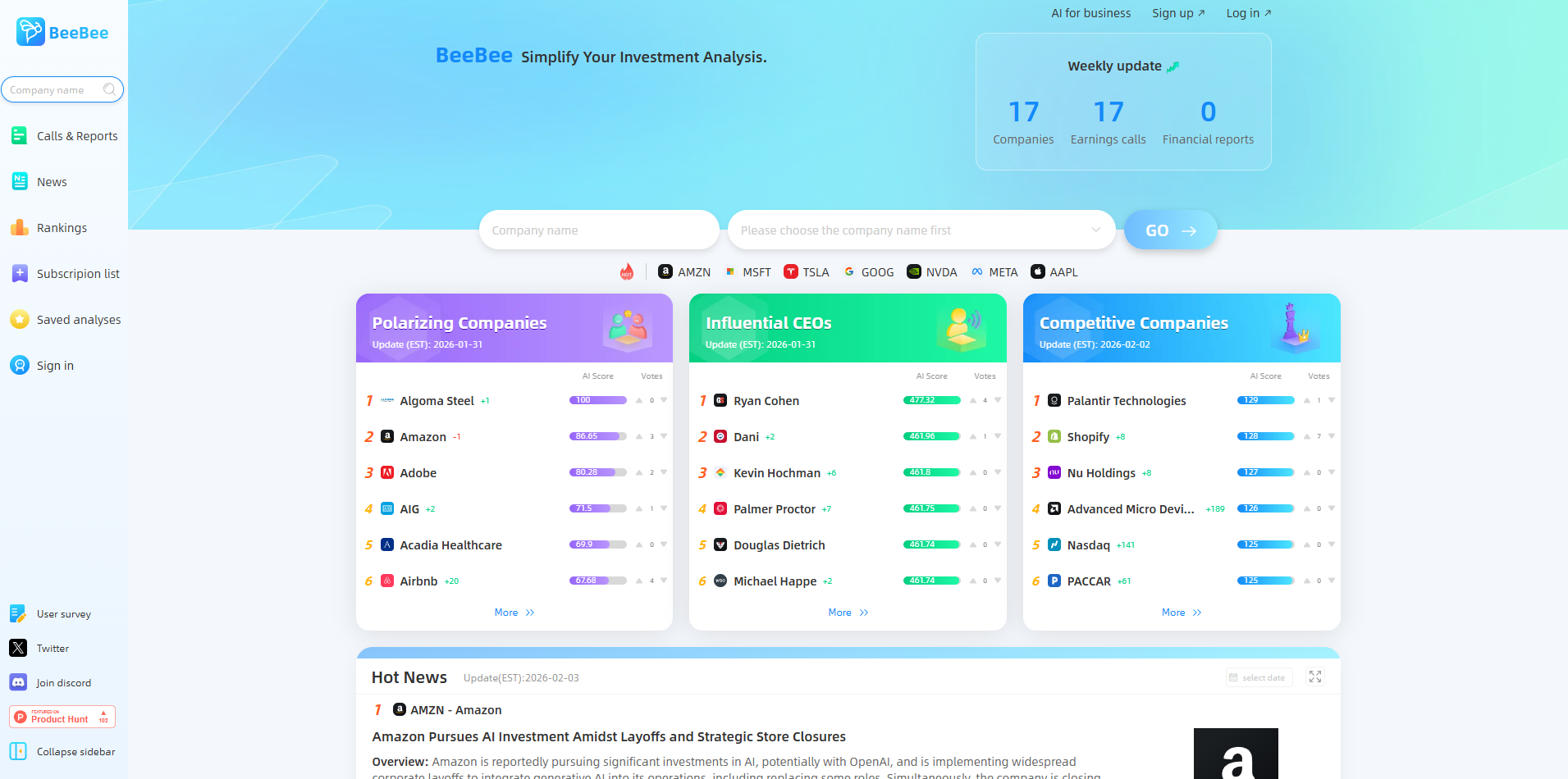
Task: Click the Amazon logo thumbnail in Hot News
Action: [x=1236, y=754]
